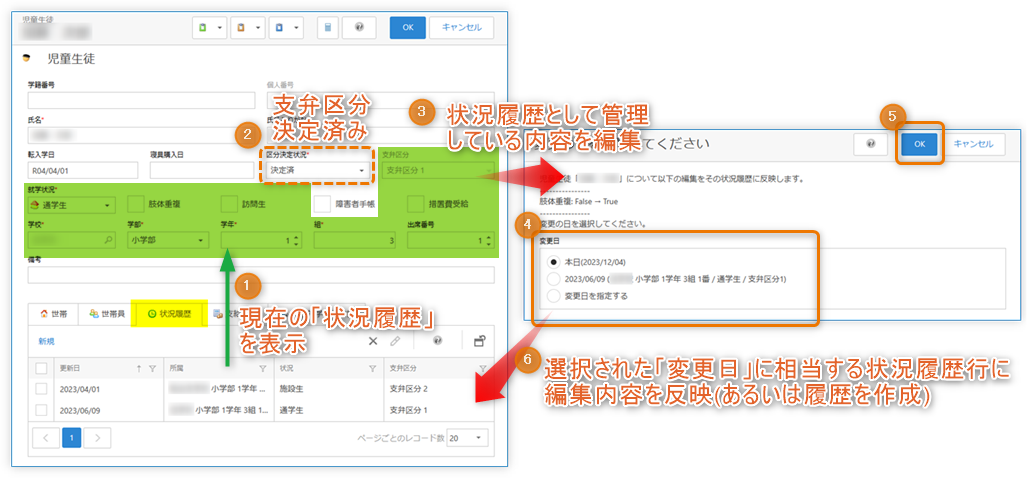Open the calculator icon button in toolbar
Screen dimensions: 1036x478
point(327,28)
